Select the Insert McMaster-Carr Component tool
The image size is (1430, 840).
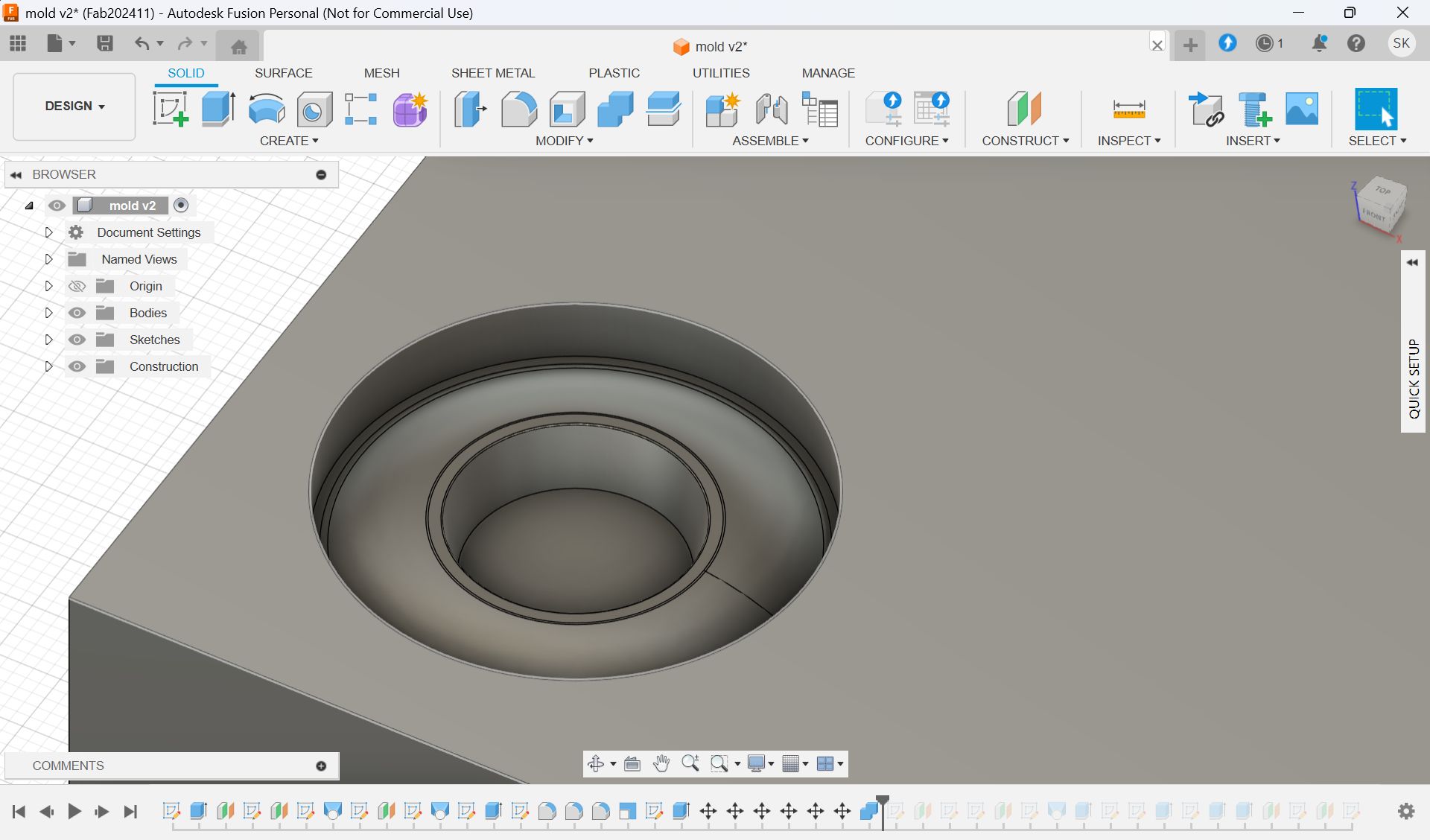(x=1254, y=109)
